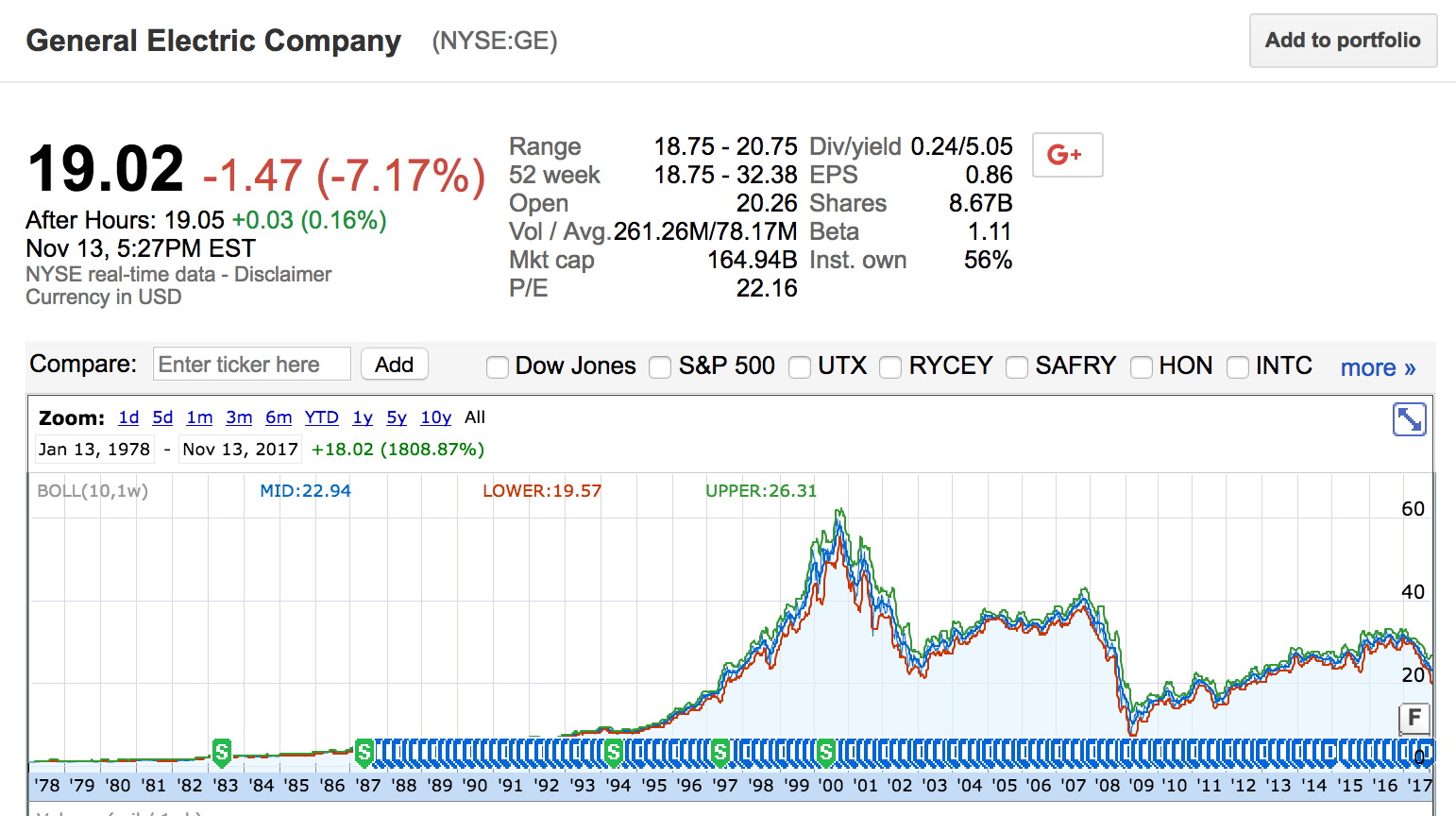Switch chart zoom to YTD
This screenshot has height=816, width=1456.
[321, 417]
